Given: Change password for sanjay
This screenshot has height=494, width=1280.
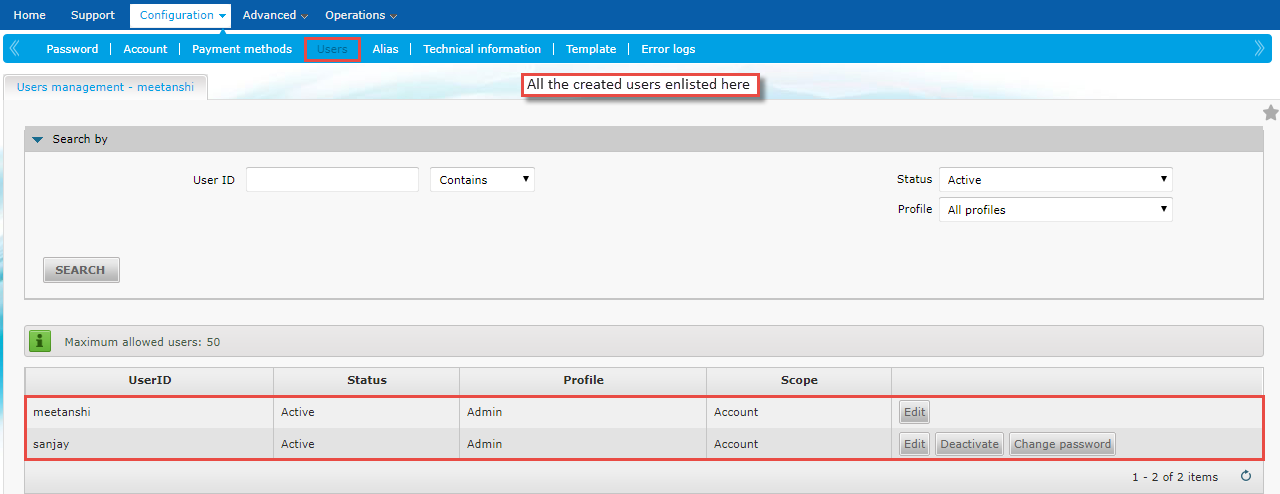Looking at the screenshot, I should [x=1062, y=444].
